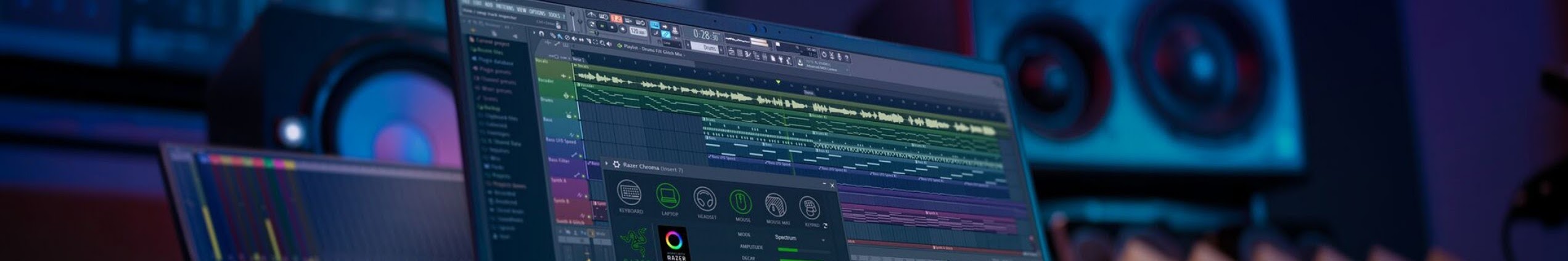The width and height of the screenshot is (1568, 261).
Task: Open the Spectrum mode dropdown
Action: (800, 238)
